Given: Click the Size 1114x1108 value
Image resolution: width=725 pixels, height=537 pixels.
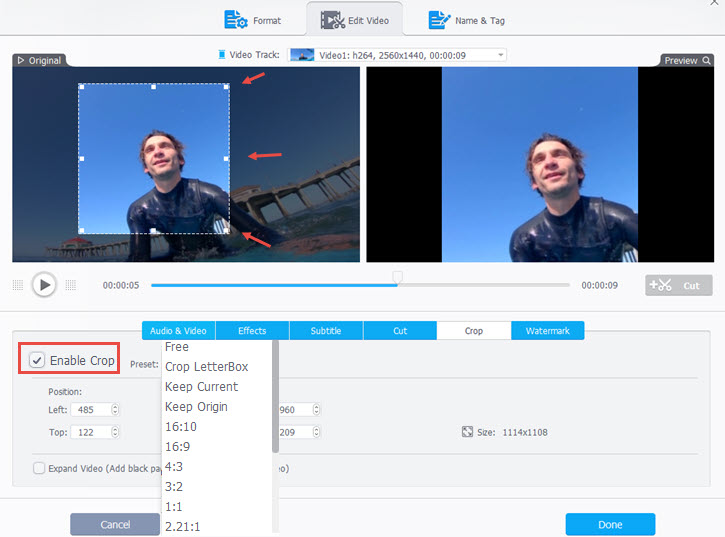Looking at the screenshot, I should pyautogui.click(x=525, y=432).
